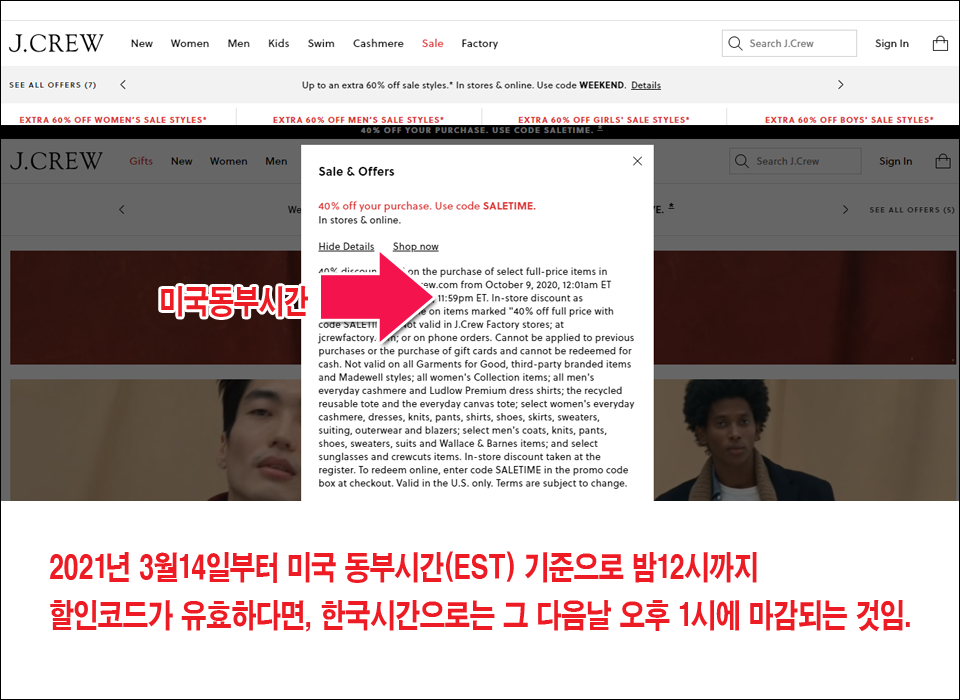Open the Kids menu in top navigation
The height and width of the screenshot is (700, 960).
point(279,43)
